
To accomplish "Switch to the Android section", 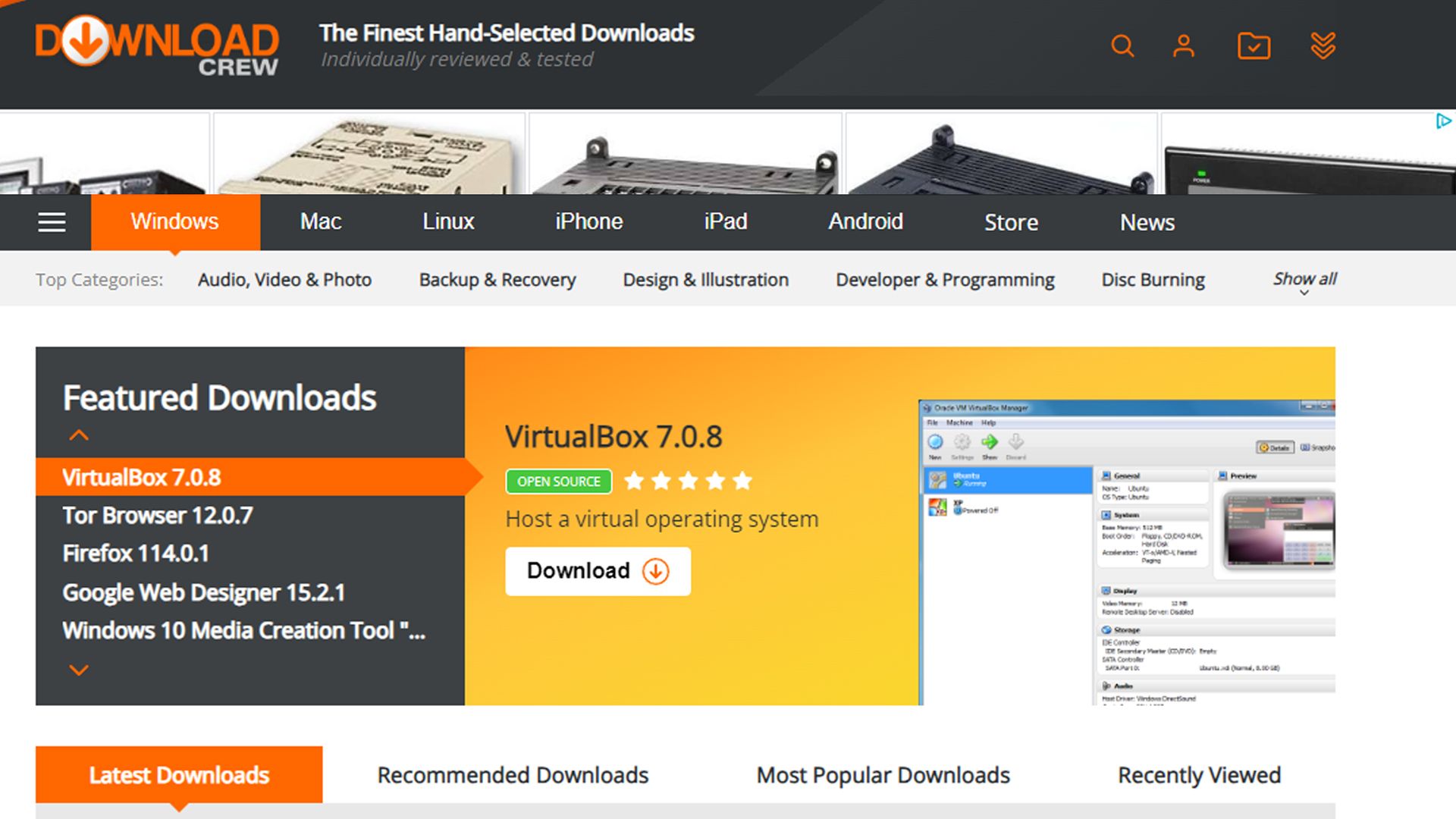I will (x=865, y=221).
